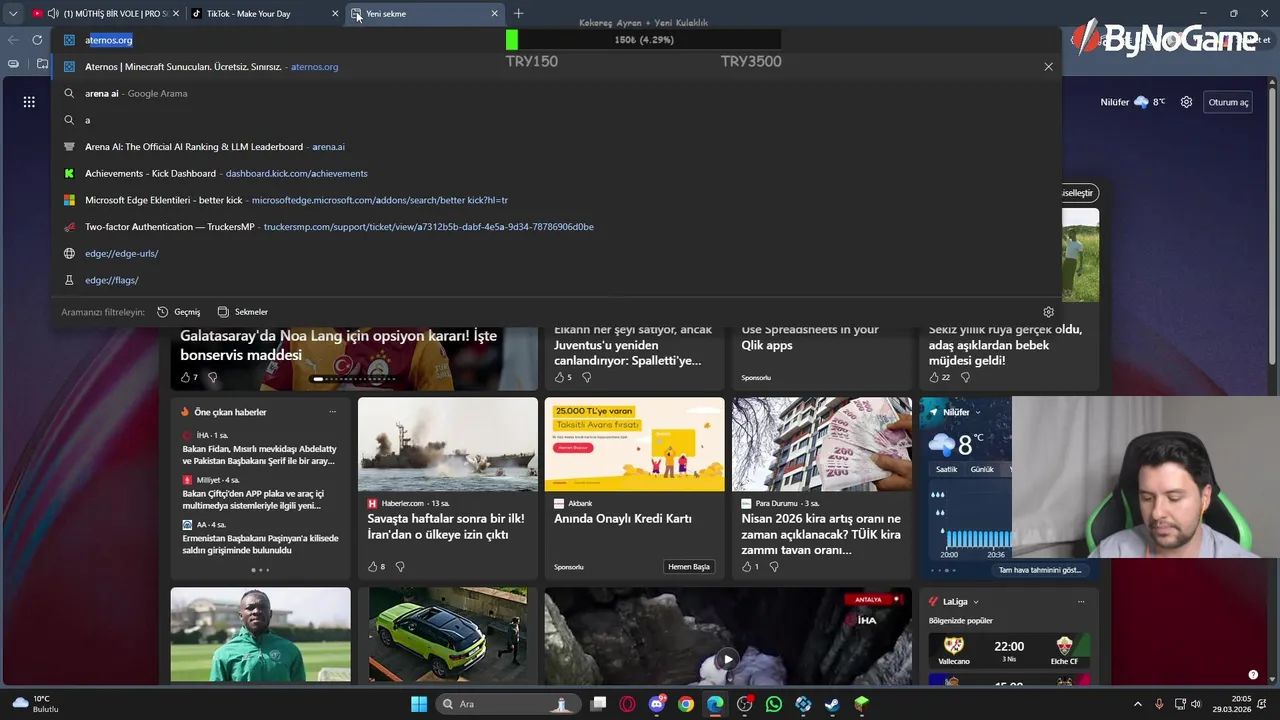Image resolution: width=1280 pixels, height=720 pixels.
Task: Like the Nisan 2026 kira article
Action: click(749, 566)
